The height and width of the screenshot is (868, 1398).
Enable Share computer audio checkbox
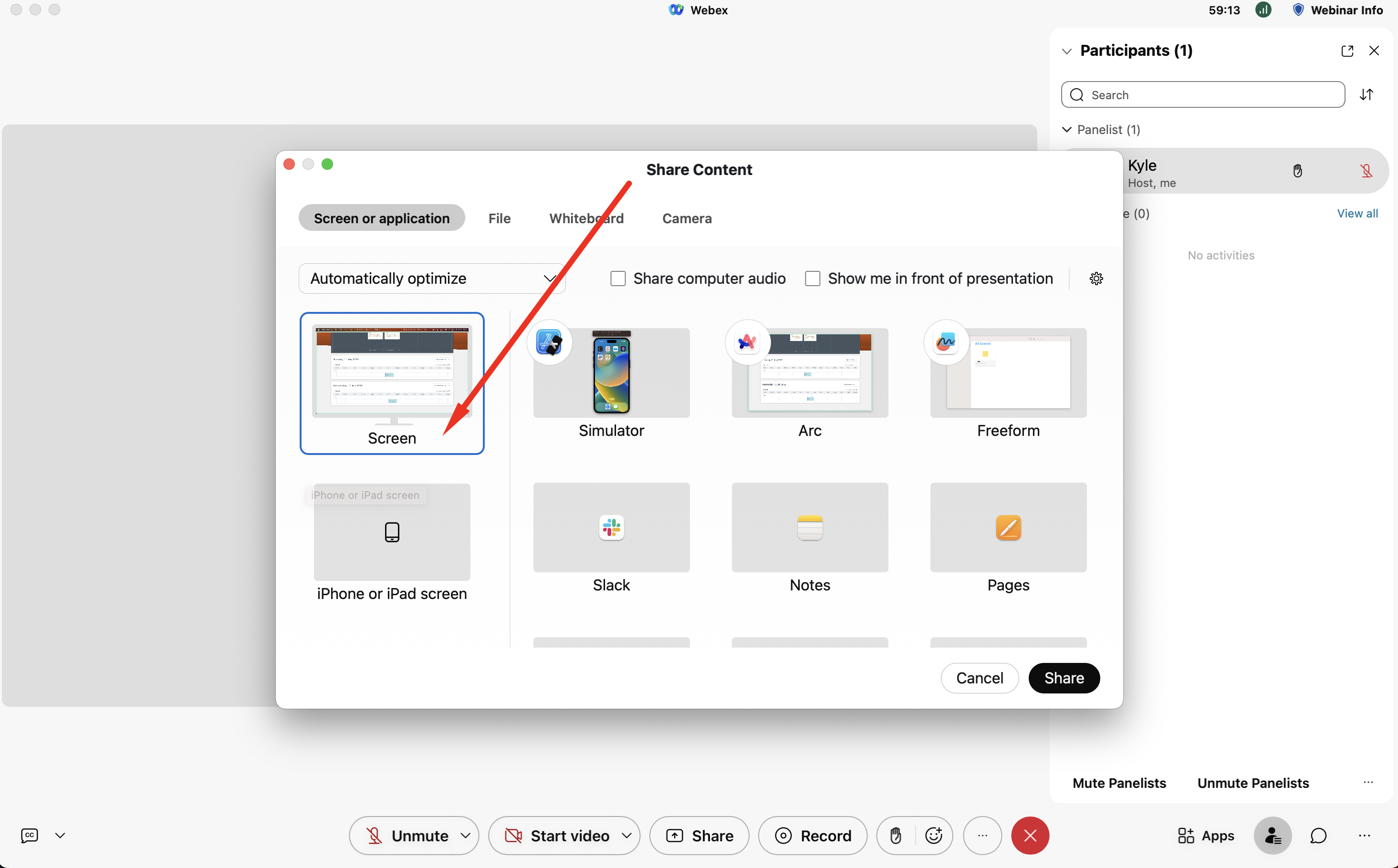(x=618, y=279)
